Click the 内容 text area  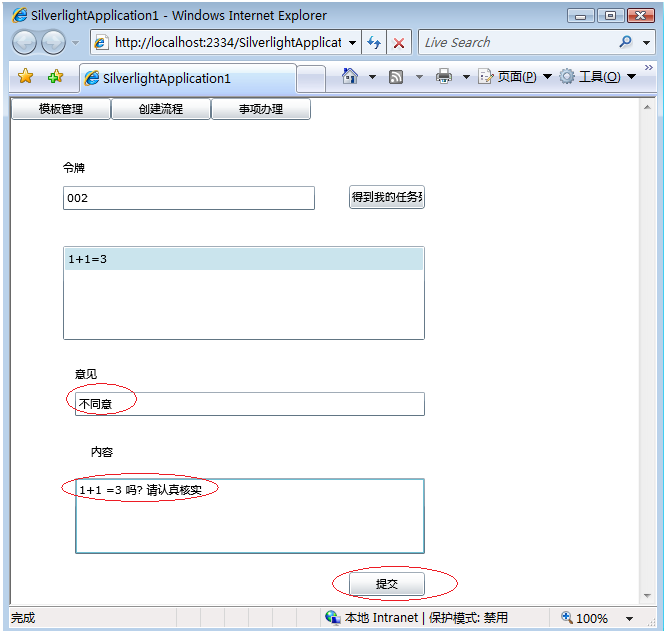[x=250, y=516]
